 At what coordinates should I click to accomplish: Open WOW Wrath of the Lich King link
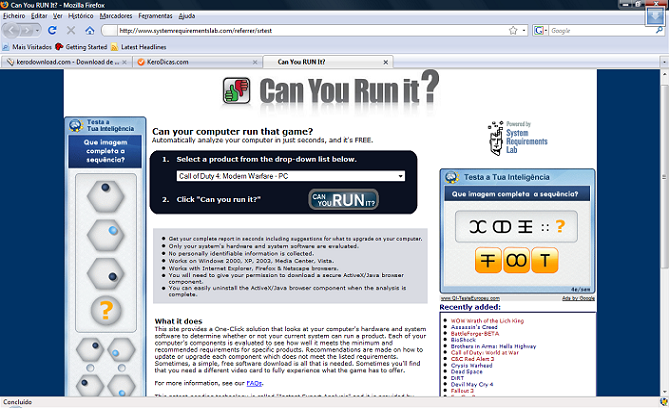coord(487,321)
